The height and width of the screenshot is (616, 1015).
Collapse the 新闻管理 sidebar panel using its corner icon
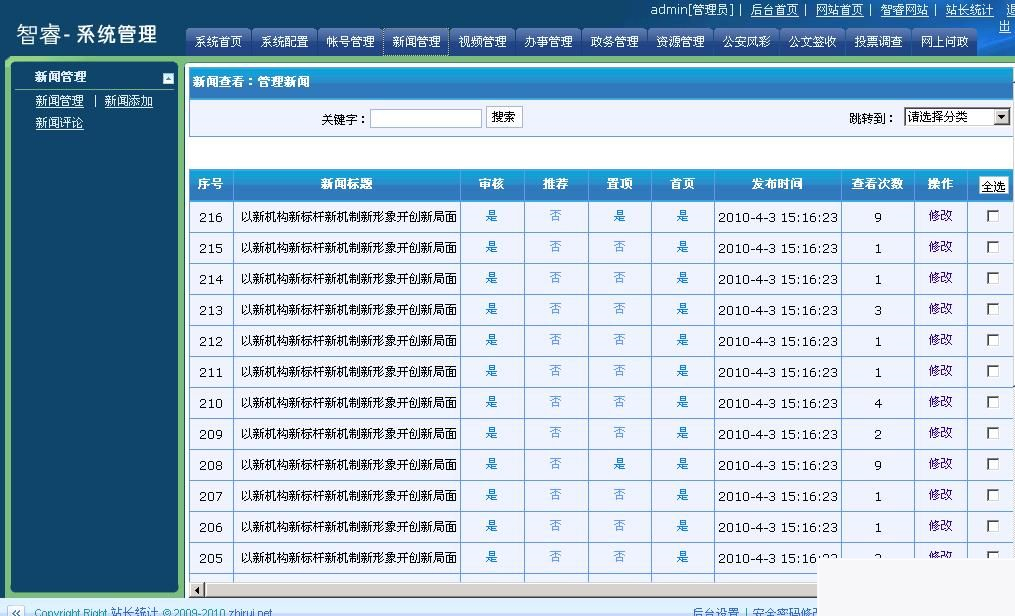click(x=167, y=76)
